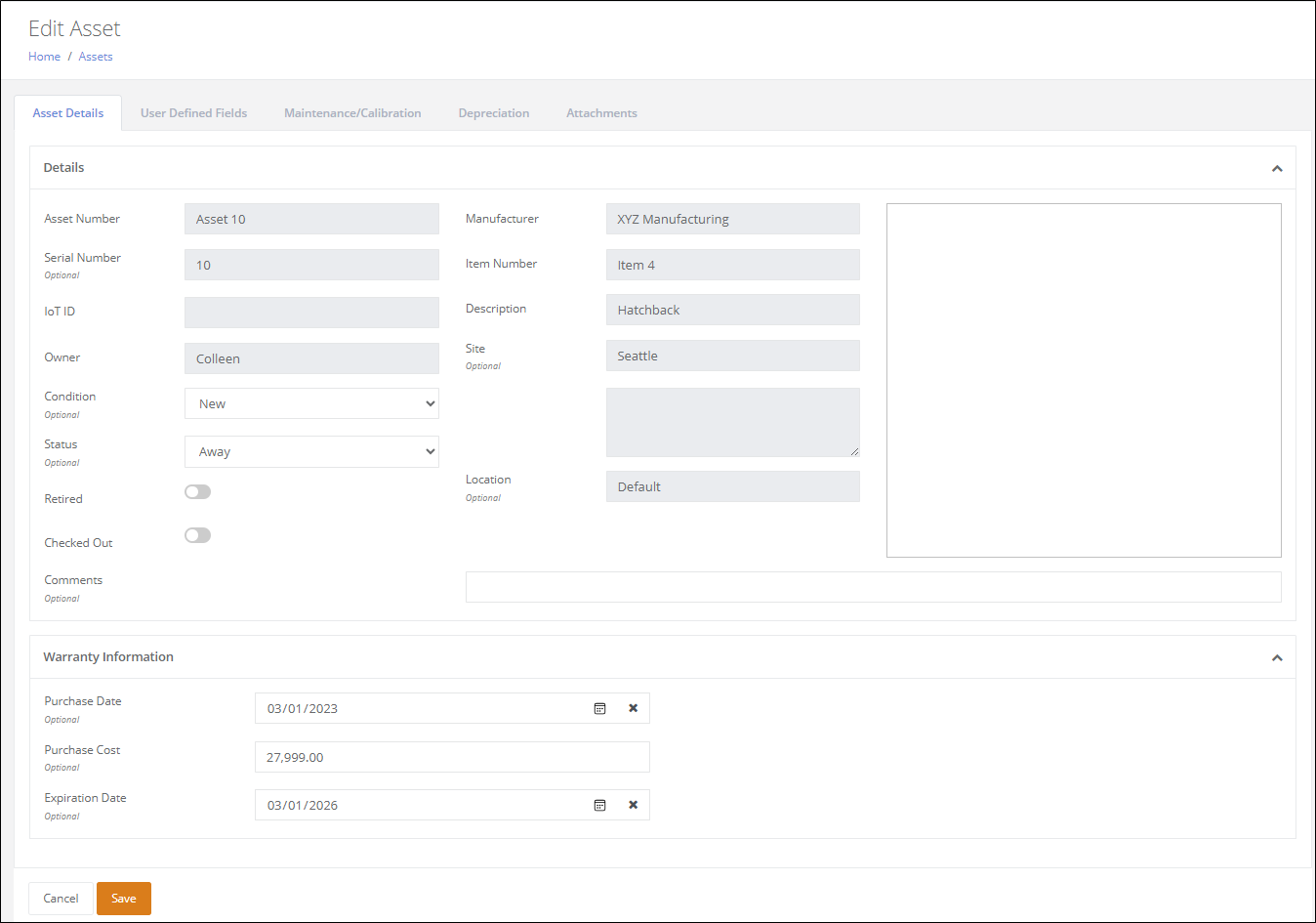Click the Save button

pos(124,899)
